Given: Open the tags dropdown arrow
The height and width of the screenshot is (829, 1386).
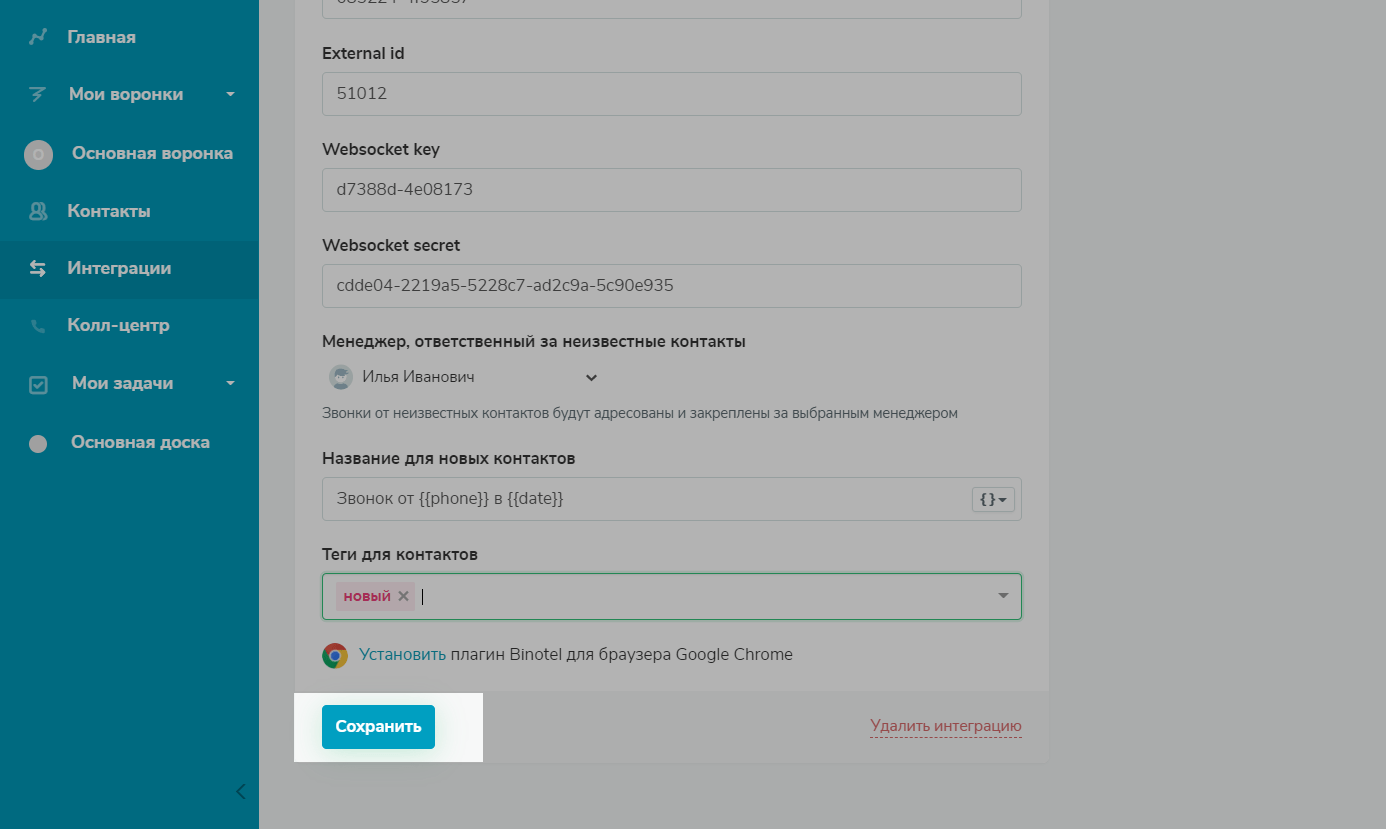Looking at the screenshot, I should [x=1003, y=596].
